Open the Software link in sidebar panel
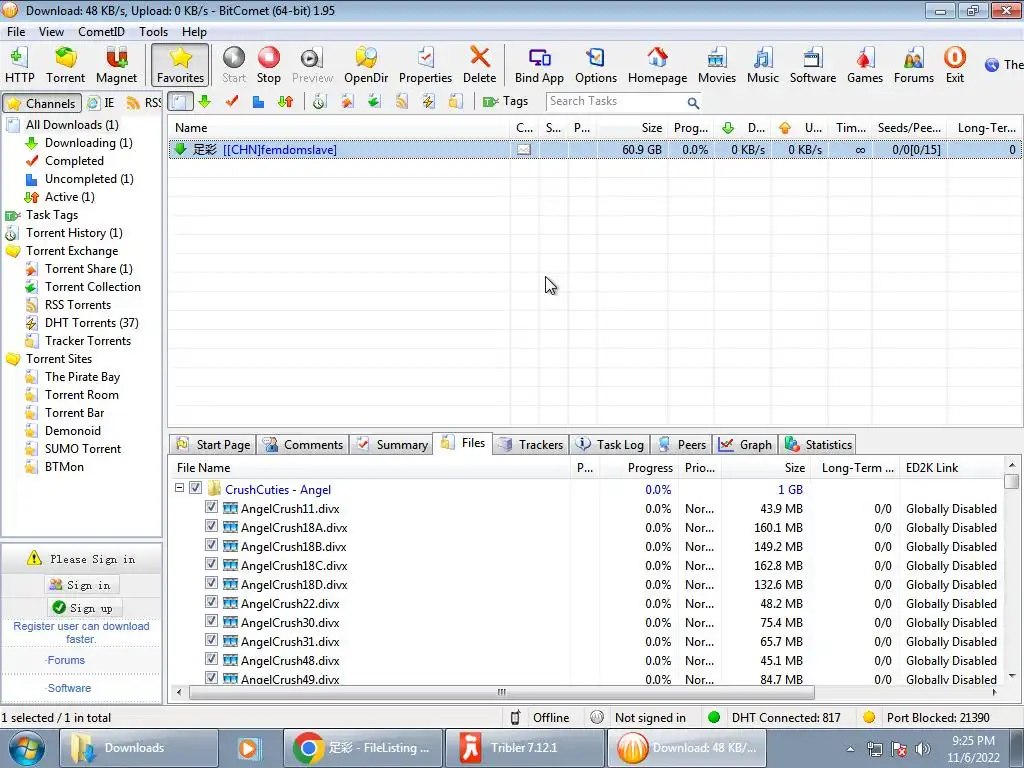 (69, 688)
